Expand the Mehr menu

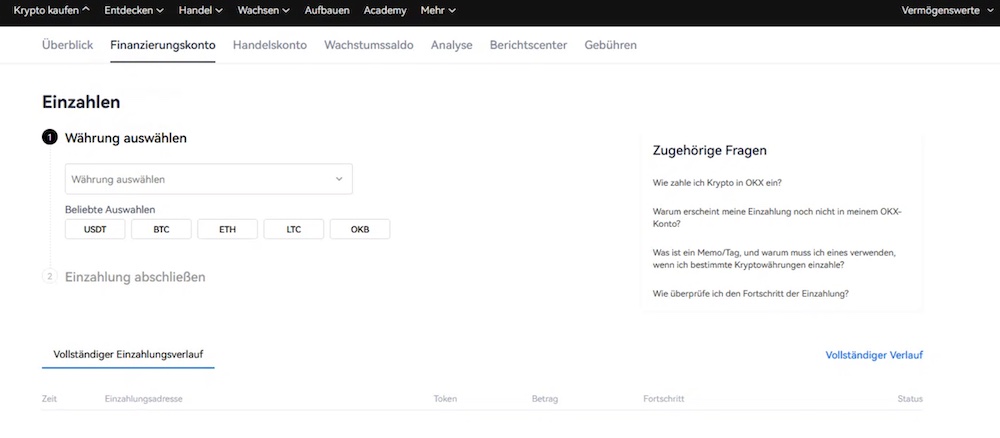tap(438, 10)
